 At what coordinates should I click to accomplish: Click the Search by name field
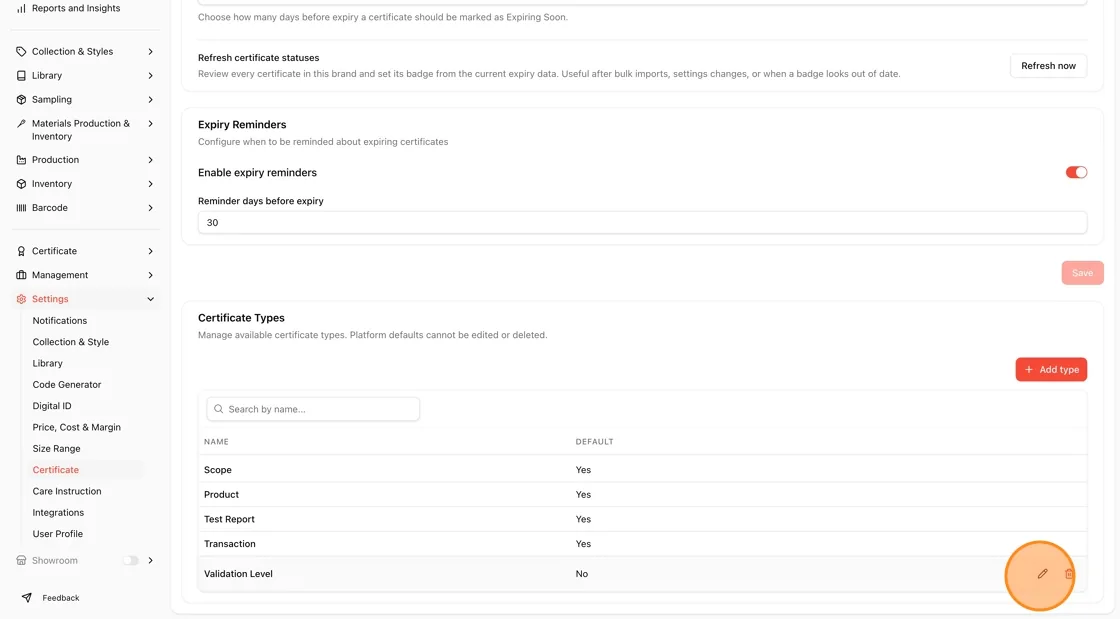tap(313, 409)
